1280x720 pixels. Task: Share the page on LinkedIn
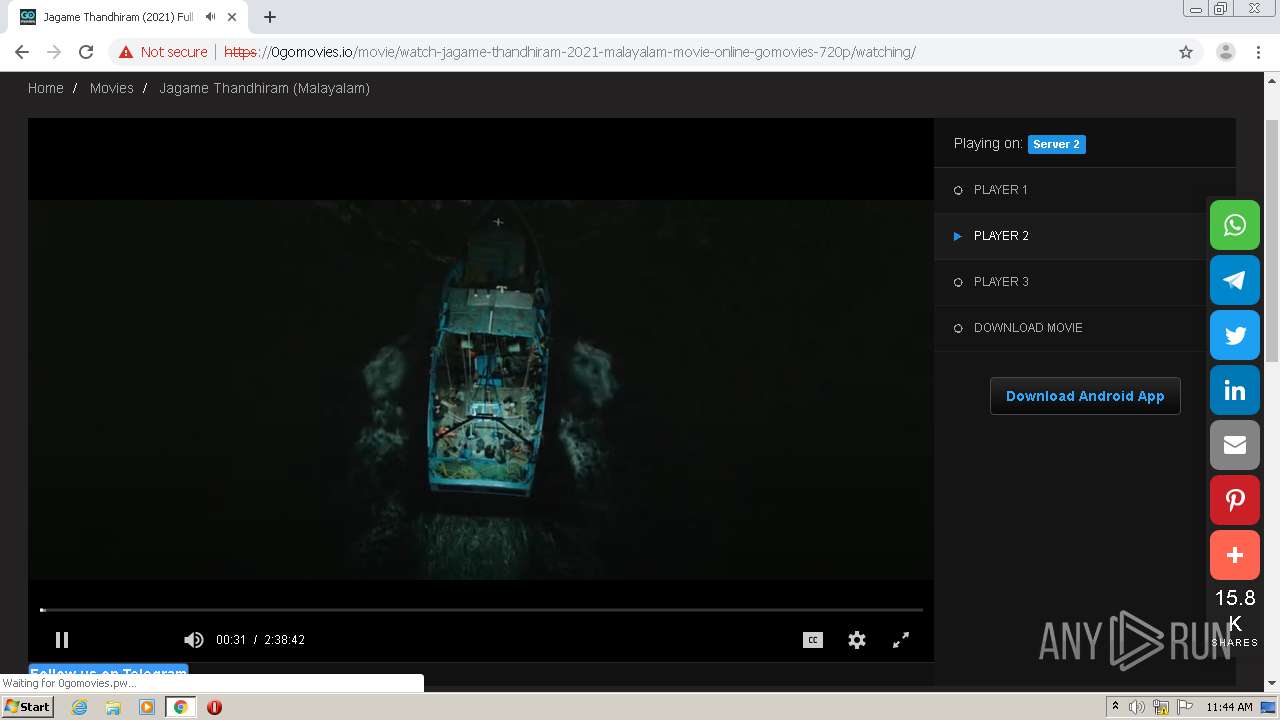(x=1235, y=390)
